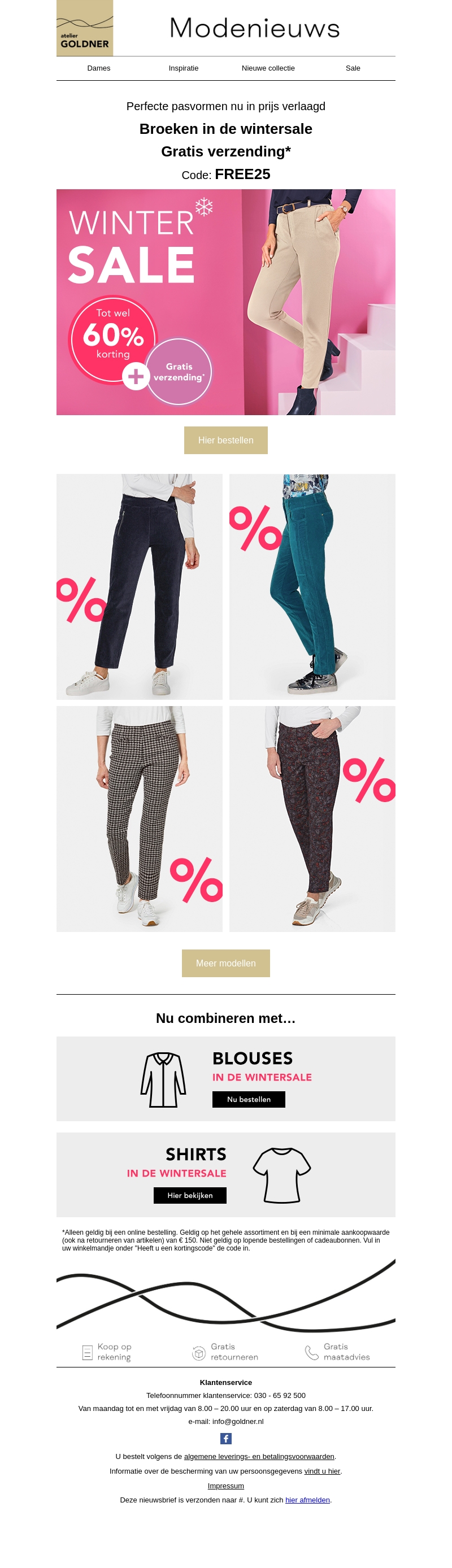Click the Meer modellen button
452x1568 pixels.
coord(226,963)
